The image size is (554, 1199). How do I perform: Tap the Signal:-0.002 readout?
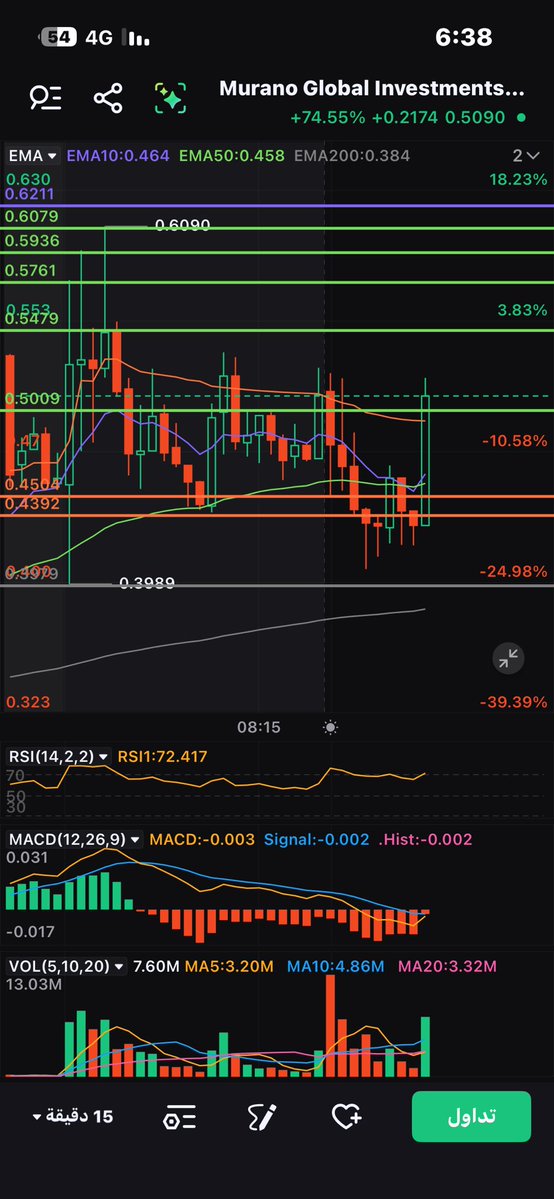pyautogui.click(x=317, y=839)
